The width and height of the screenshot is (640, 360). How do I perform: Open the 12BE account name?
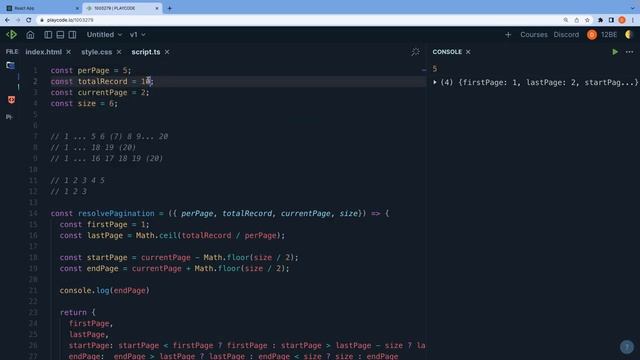point(609,35)
